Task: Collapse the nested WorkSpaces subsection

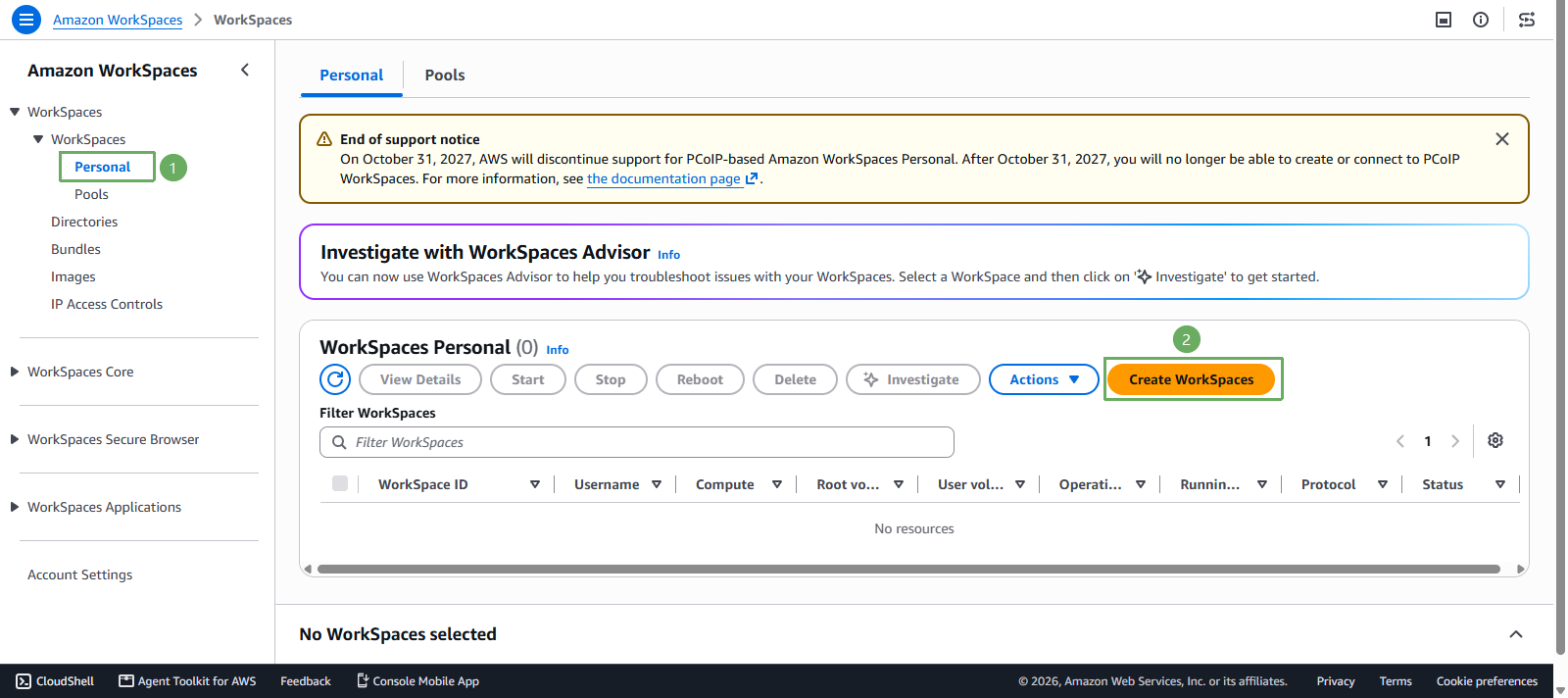Action: click(x=38, y=139)
